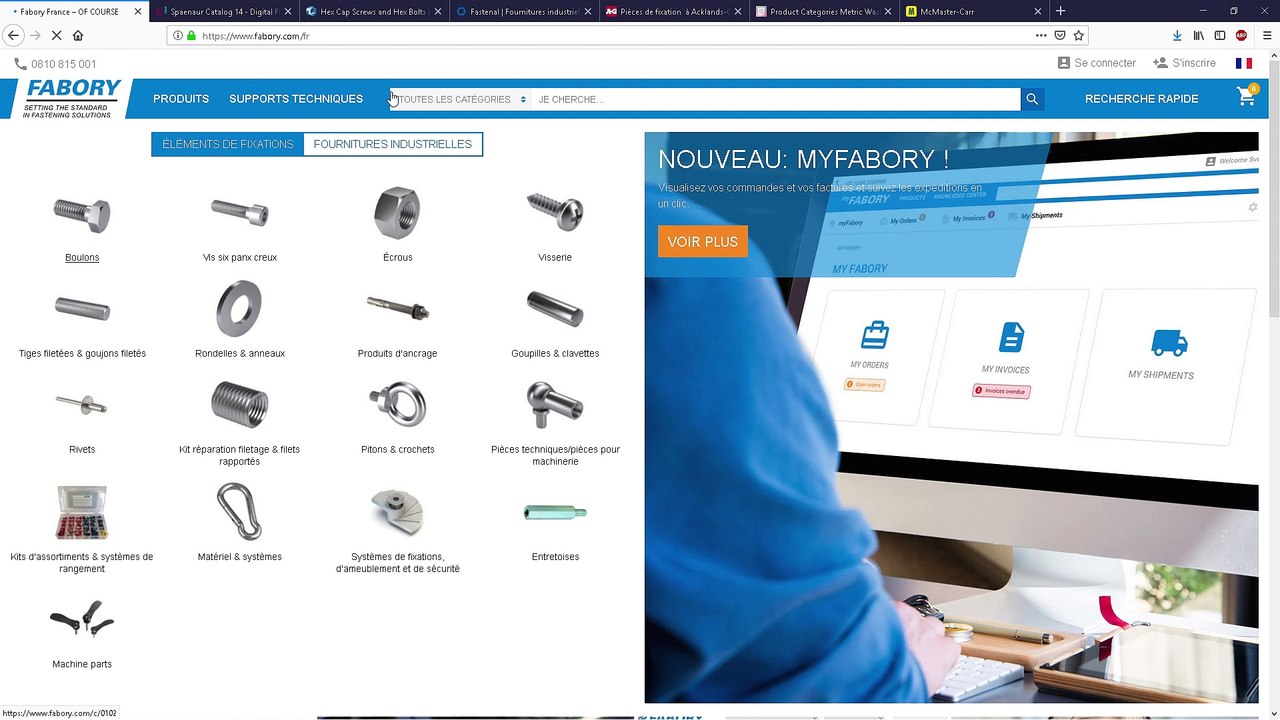1280x720 pixels.
Task: Select the French flag language icon
Action: tap(1244, 63)
